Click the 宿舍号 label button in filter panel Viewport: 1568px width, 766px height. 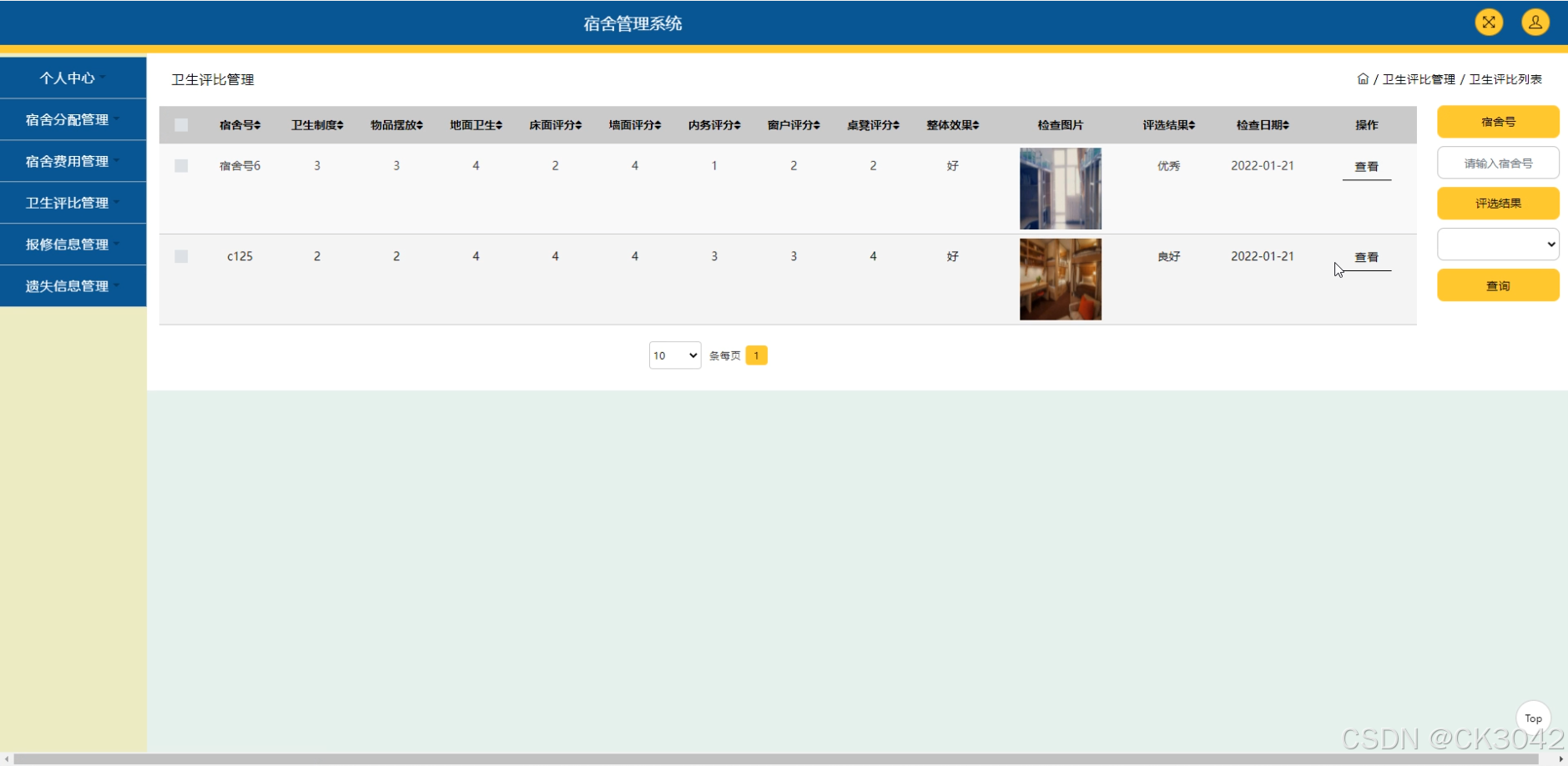(1498, 122)
